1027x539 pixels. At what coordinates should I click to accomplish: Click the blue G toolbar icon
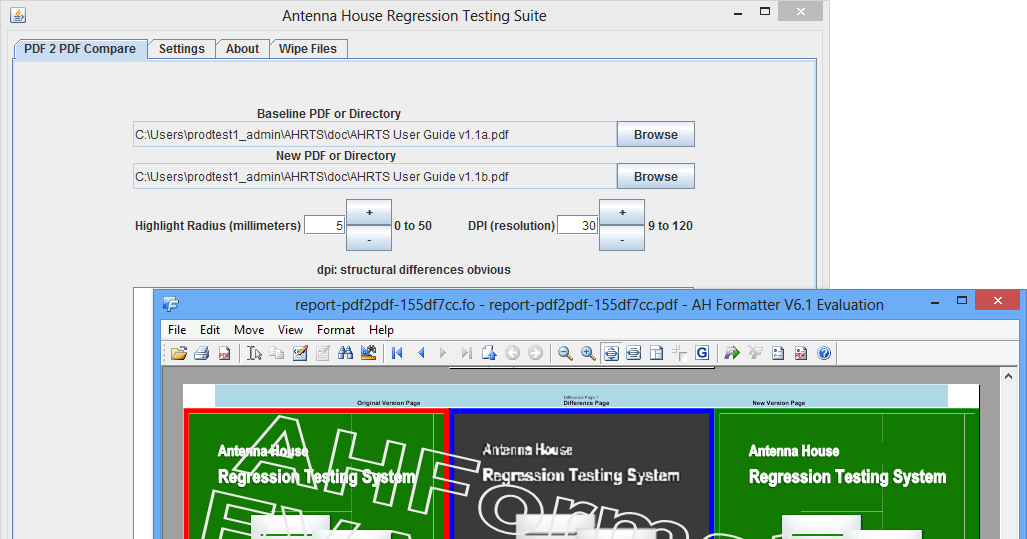(702, 354)
